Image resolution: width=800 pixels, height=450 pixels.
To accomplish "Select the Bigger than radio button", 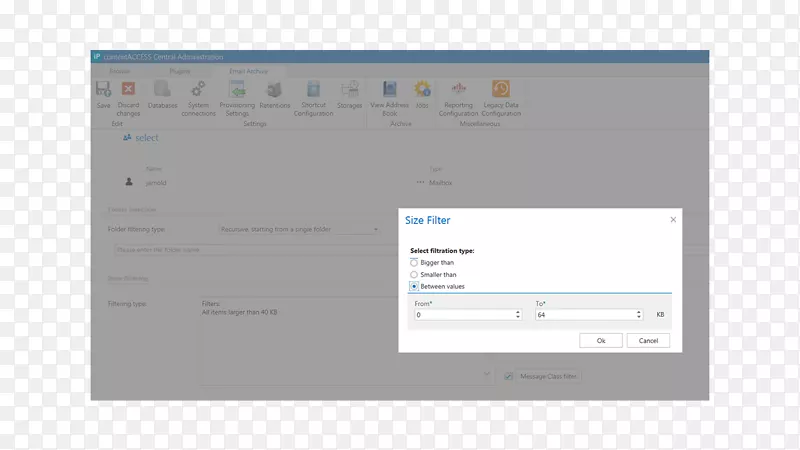I will tap(414, 263).
